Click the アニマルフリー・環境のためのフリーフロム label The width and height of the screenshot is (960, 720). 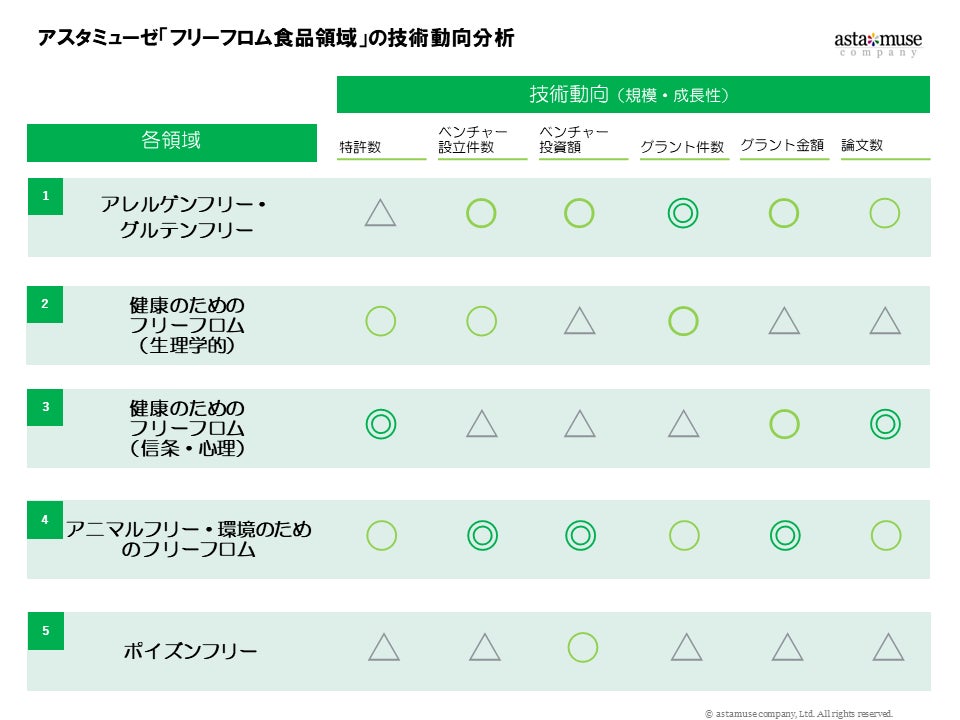[x=188, y=539]
